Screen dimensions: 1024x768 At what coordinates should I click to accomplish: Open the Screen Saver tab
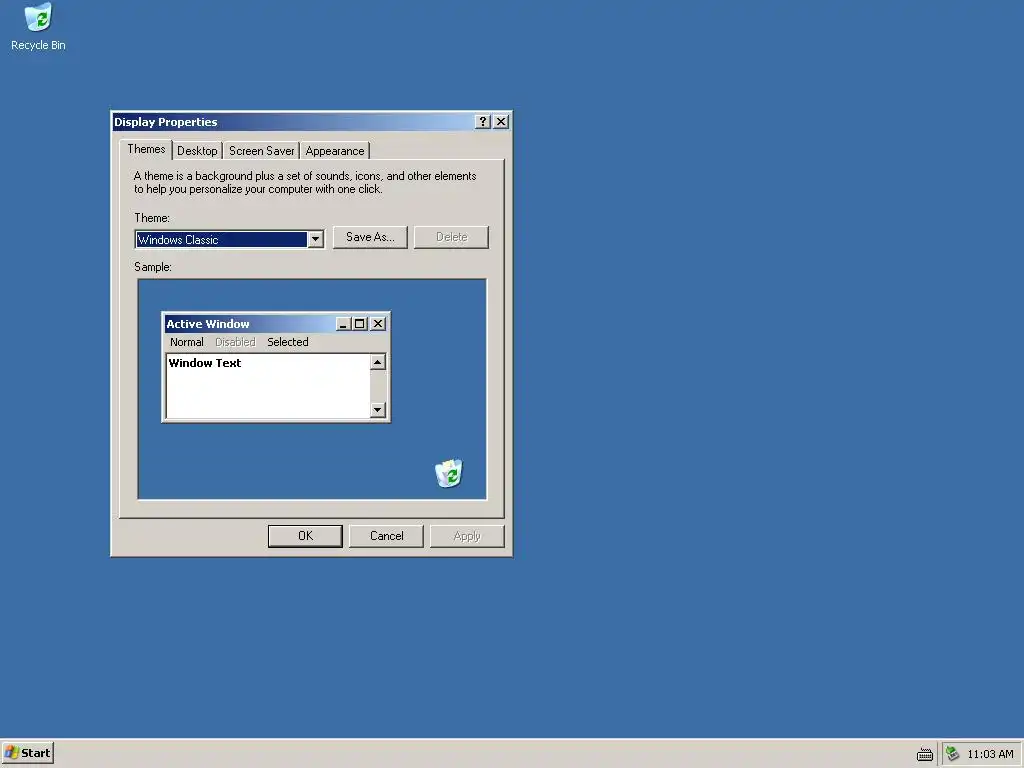pos(261,151)
